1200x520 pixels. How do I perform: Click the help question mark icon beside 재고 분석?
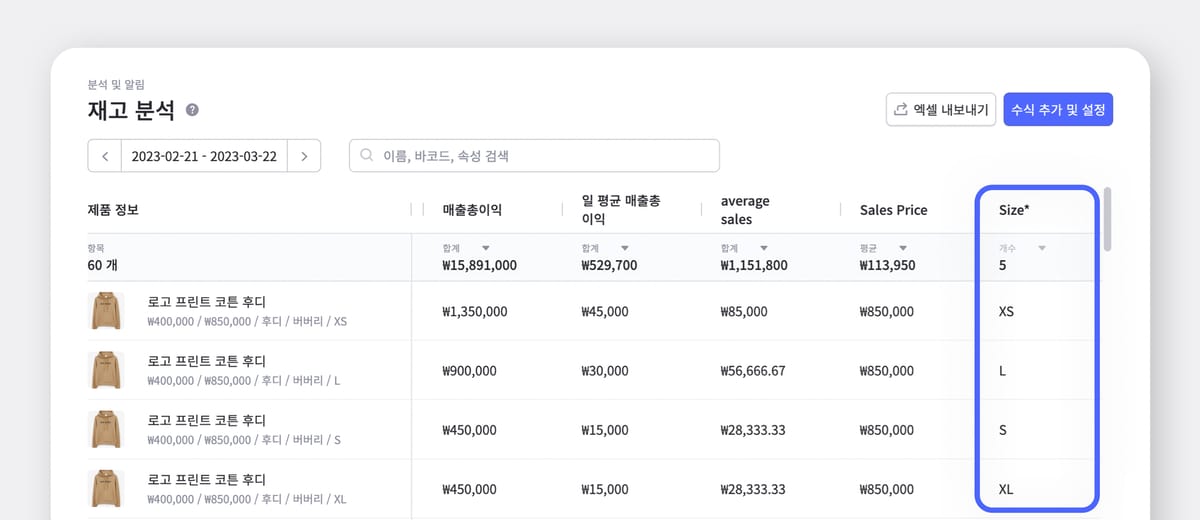tap(192, 110)
